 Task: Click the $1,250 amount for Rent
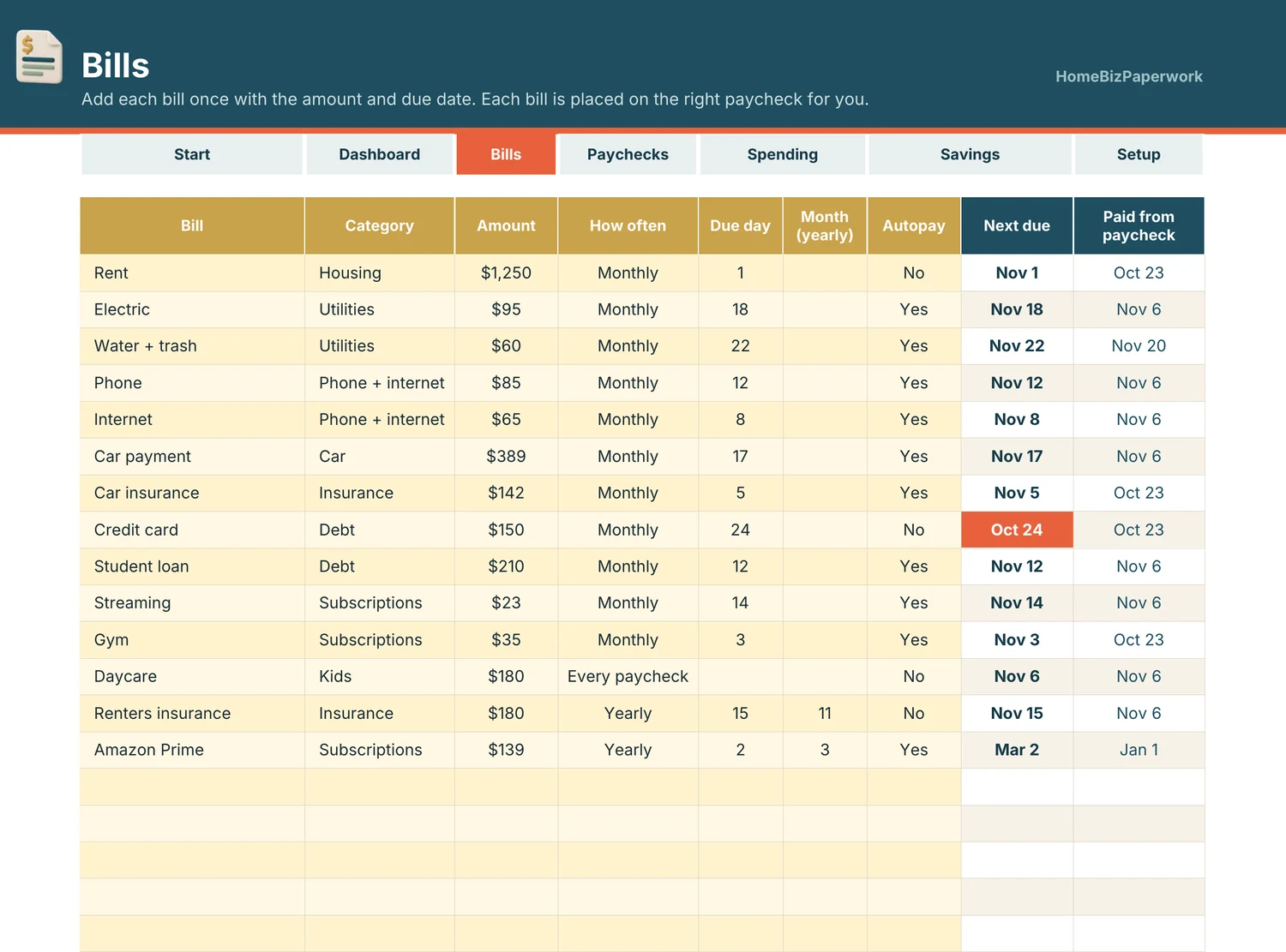(x=506, y=272)
